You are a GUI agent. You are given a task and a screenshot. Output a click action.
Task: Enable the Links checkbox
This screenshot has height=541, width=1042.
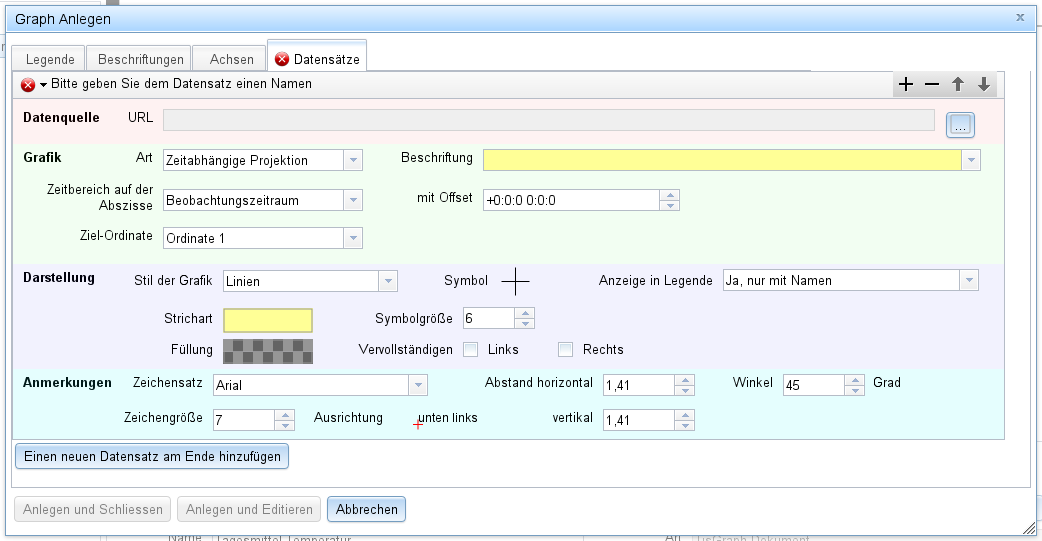pyautogui.click(x=470, y=350)
